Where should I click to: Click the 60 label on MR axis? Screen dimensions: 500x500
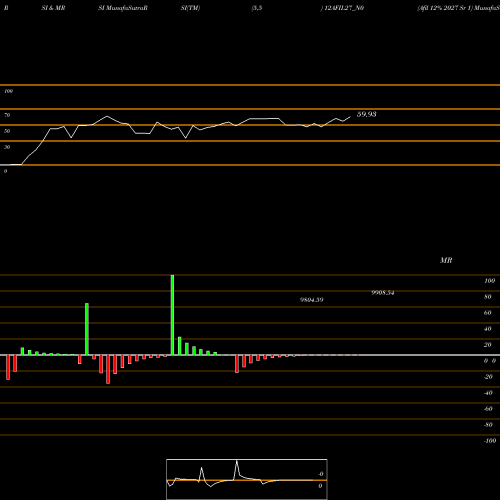(x=488, y=313)
